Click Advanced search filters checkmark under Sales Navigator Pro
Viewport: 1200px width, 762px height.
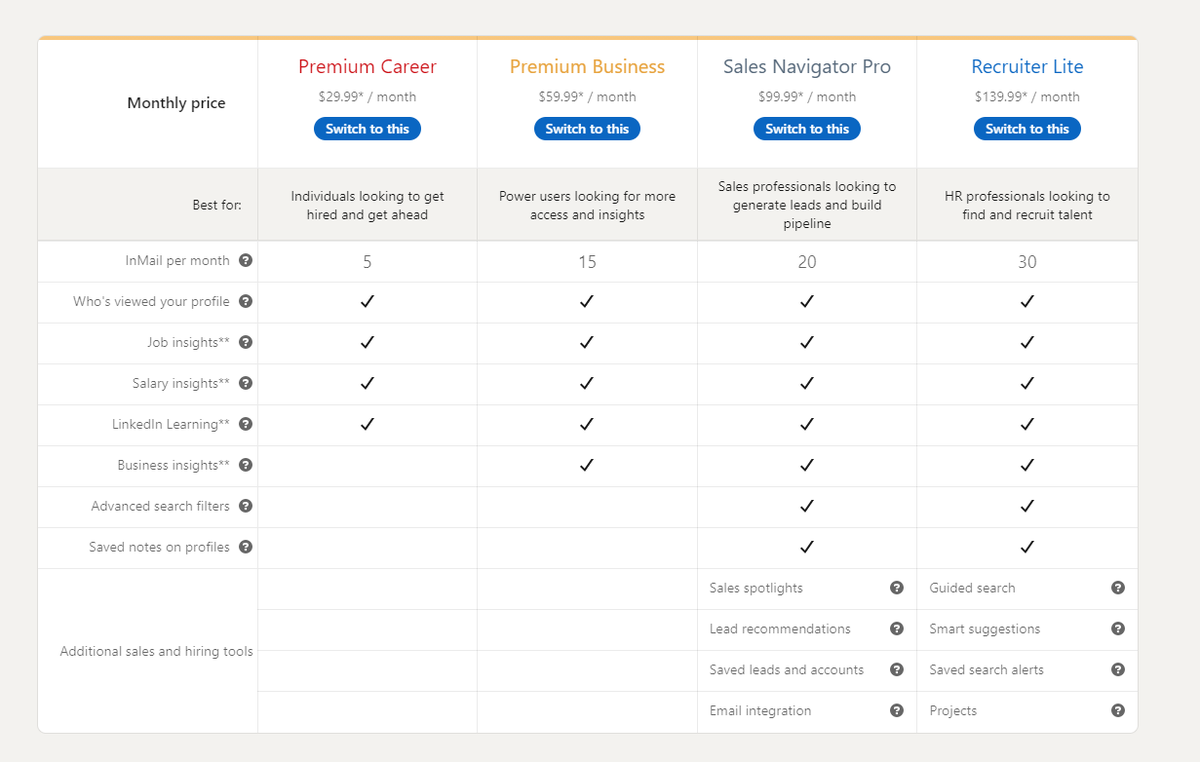click(x=807, y=506)
